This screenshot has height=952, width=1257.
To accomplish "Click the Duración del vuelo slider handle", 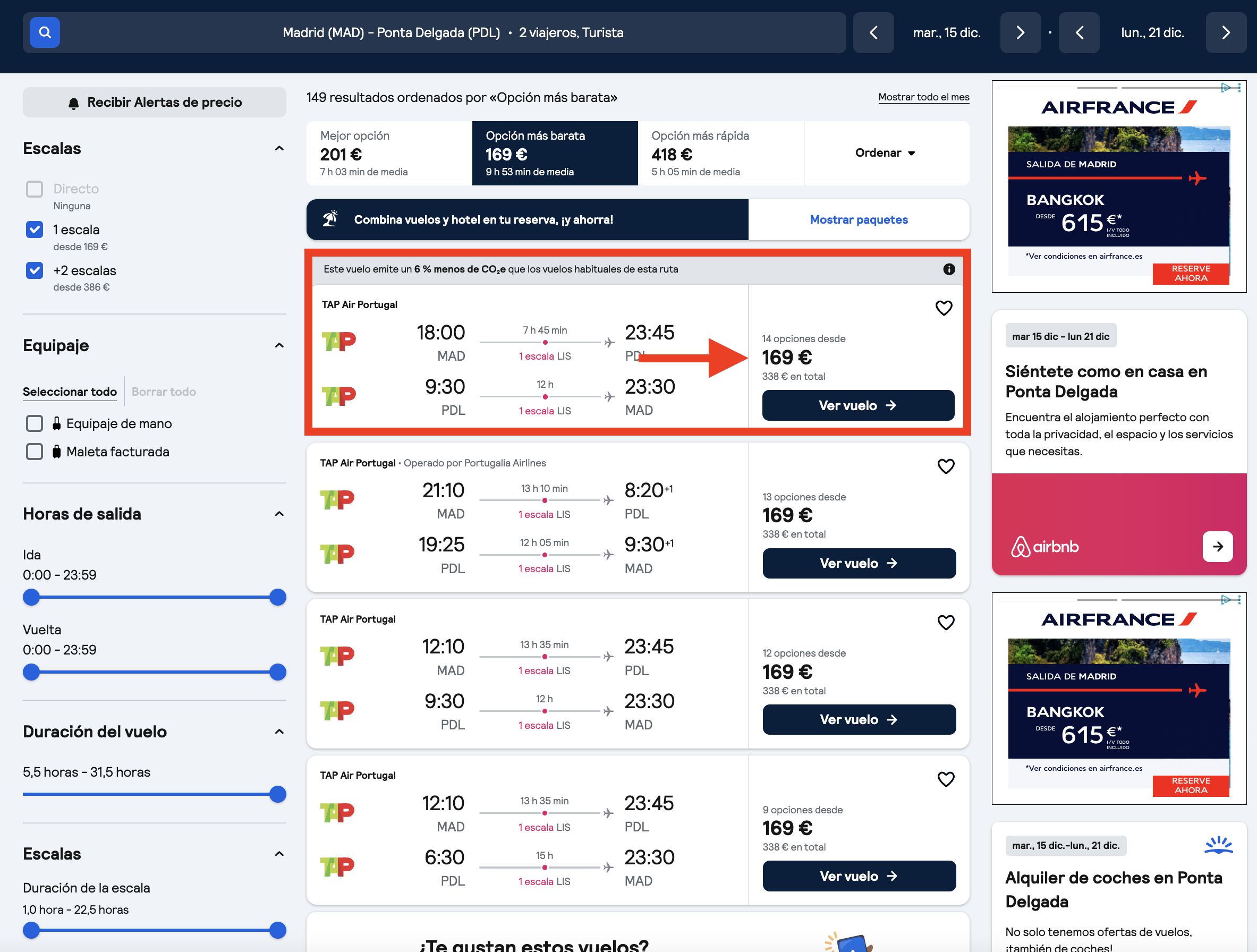I will pyautogui.click(x=277, y=794).
